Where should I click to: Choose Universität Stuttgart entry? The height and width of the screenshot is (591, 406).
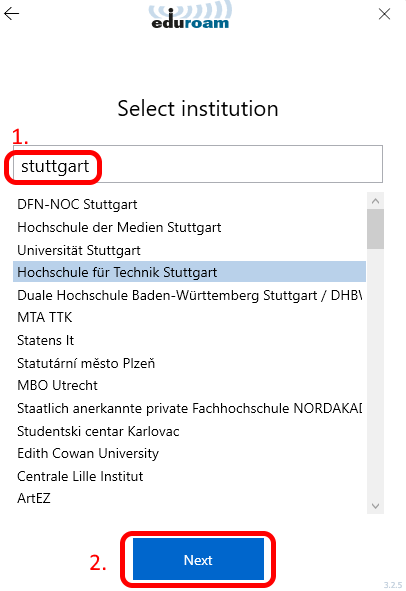(x=189, y=250)
